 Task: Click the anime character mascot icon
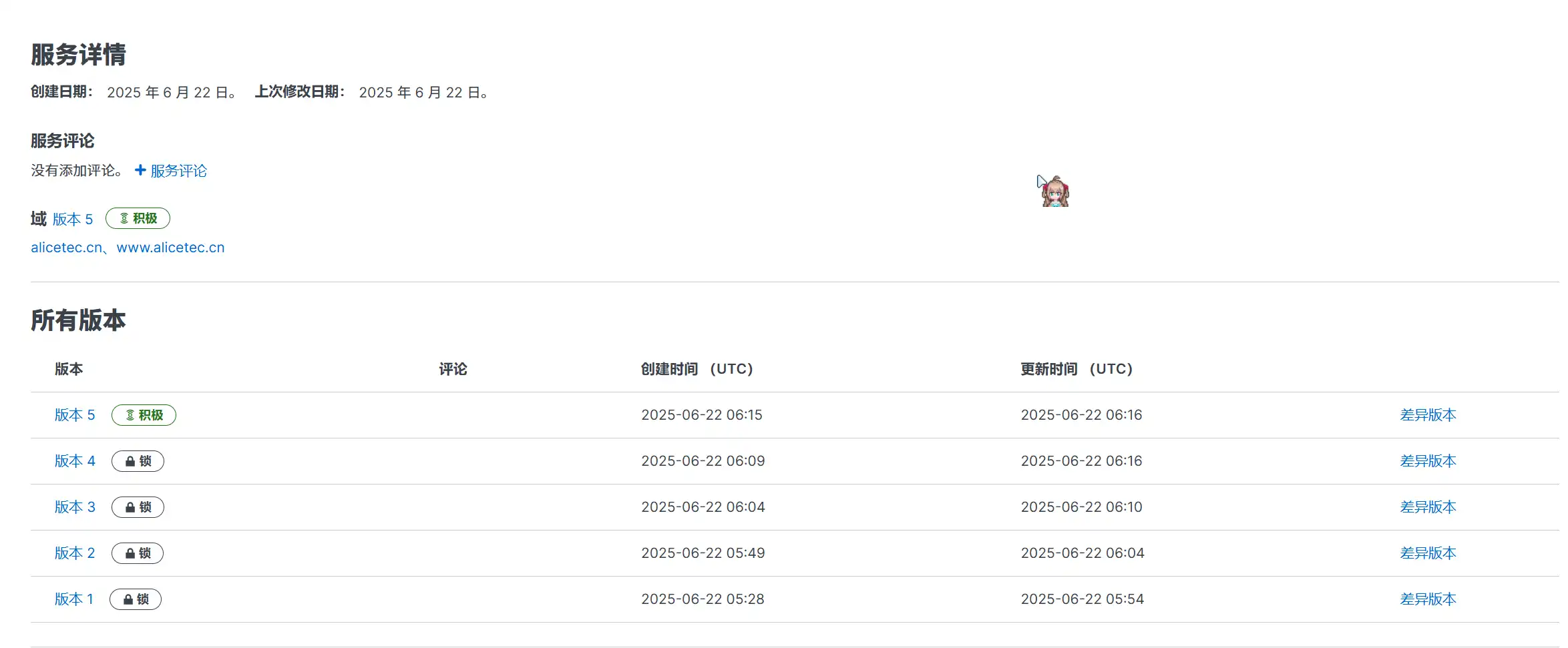click(1055, 192)
